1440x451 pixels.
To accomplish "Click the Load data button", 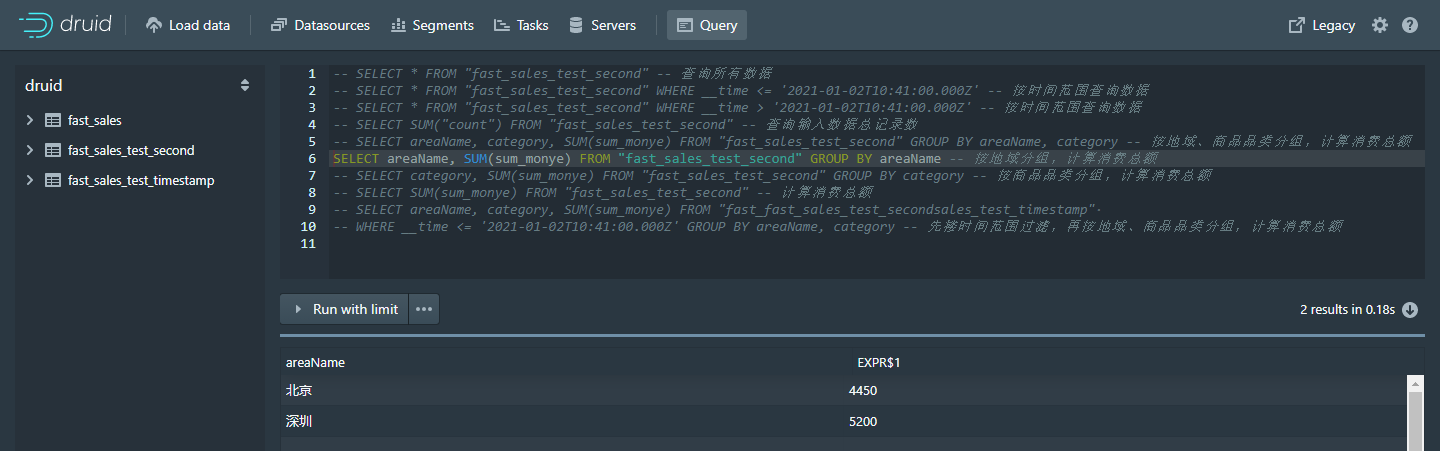I will tap(188, 25).
